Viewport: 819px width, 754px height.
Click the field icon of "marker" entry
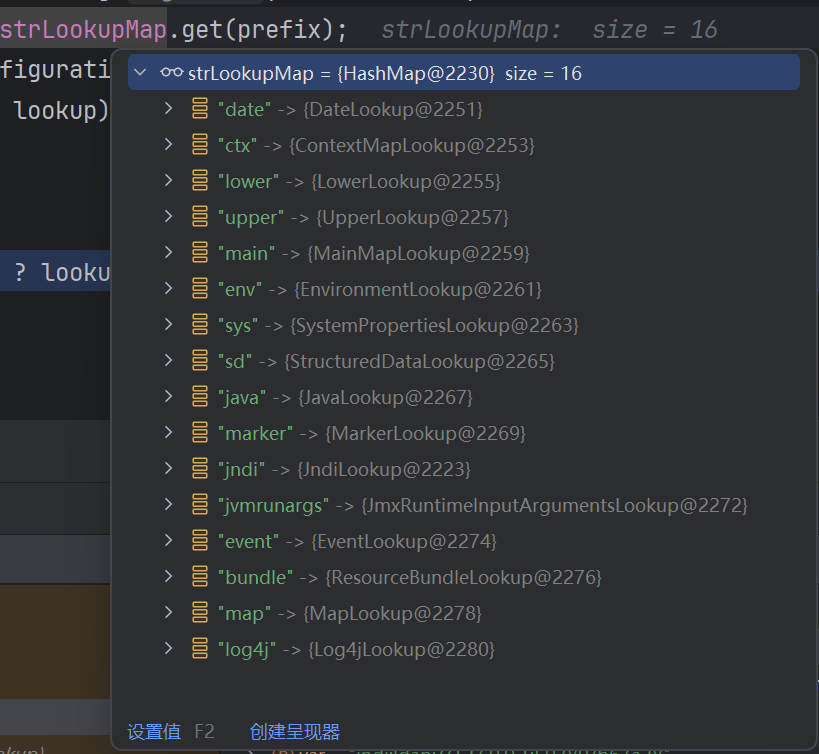tap(200, 433)
